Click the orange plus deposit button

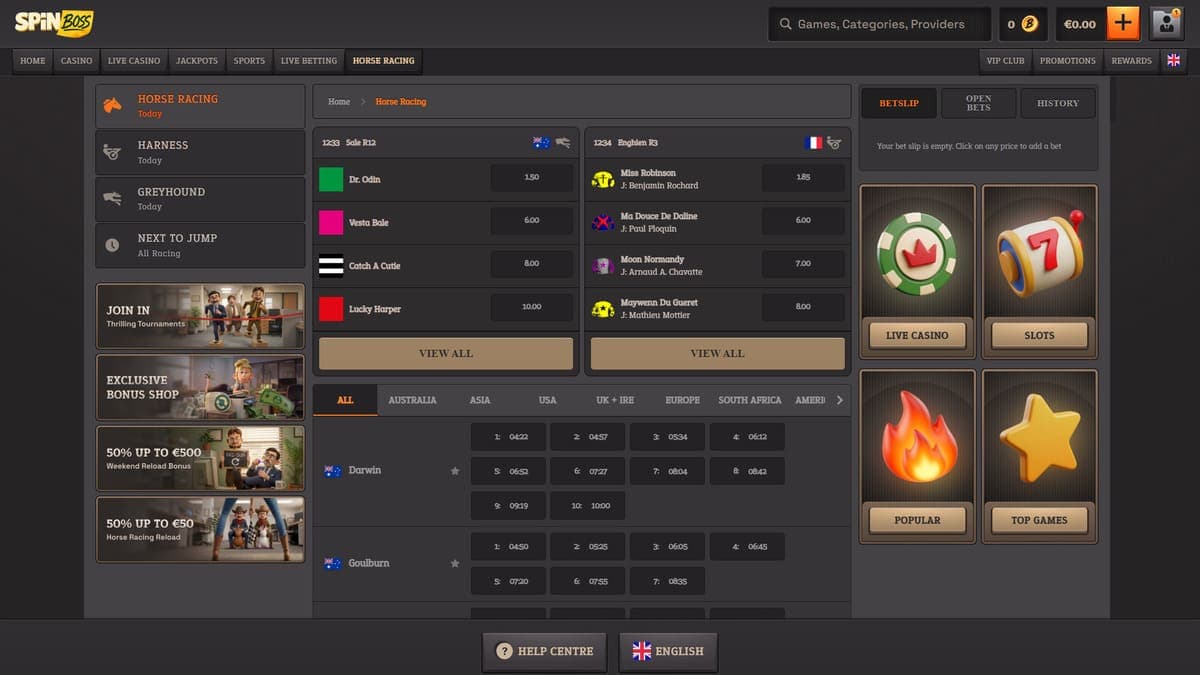tap(1123, 24)
